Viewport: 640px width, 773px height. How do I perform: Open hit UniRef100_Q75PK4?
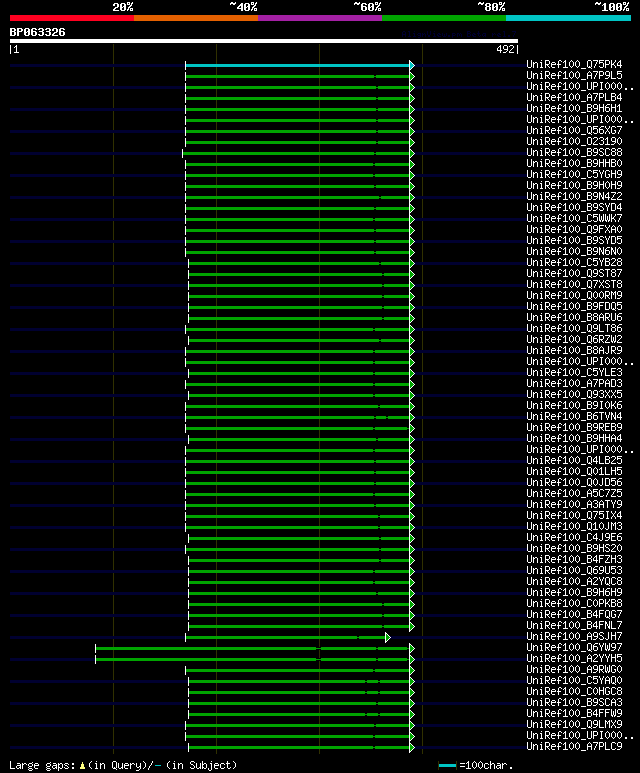click(574, 65)
